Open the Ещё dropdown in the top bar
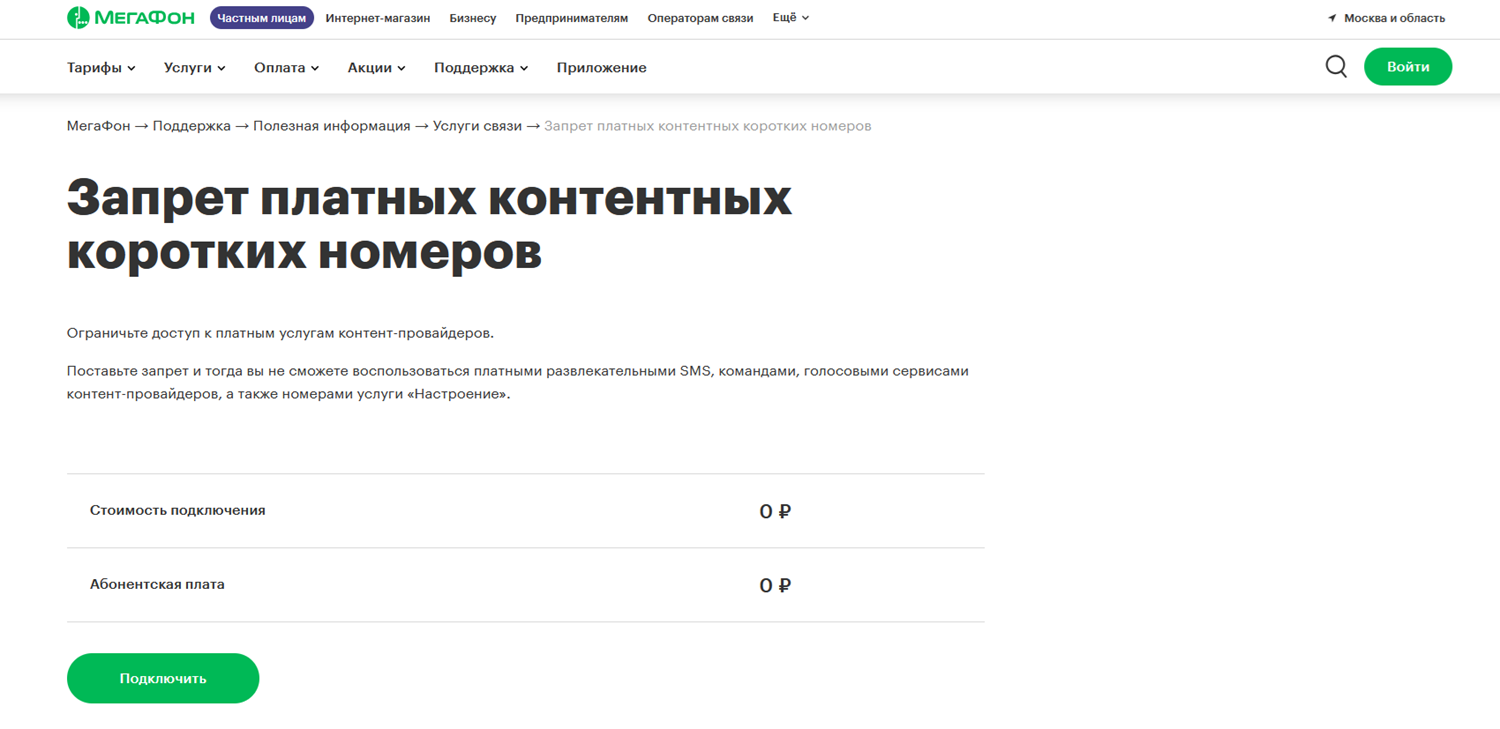1500x729 pixels. click(791, 18)
